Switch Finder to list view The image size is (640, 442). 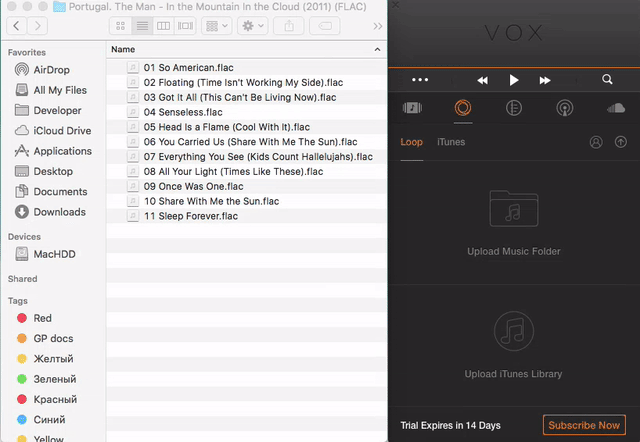point(142,26)
